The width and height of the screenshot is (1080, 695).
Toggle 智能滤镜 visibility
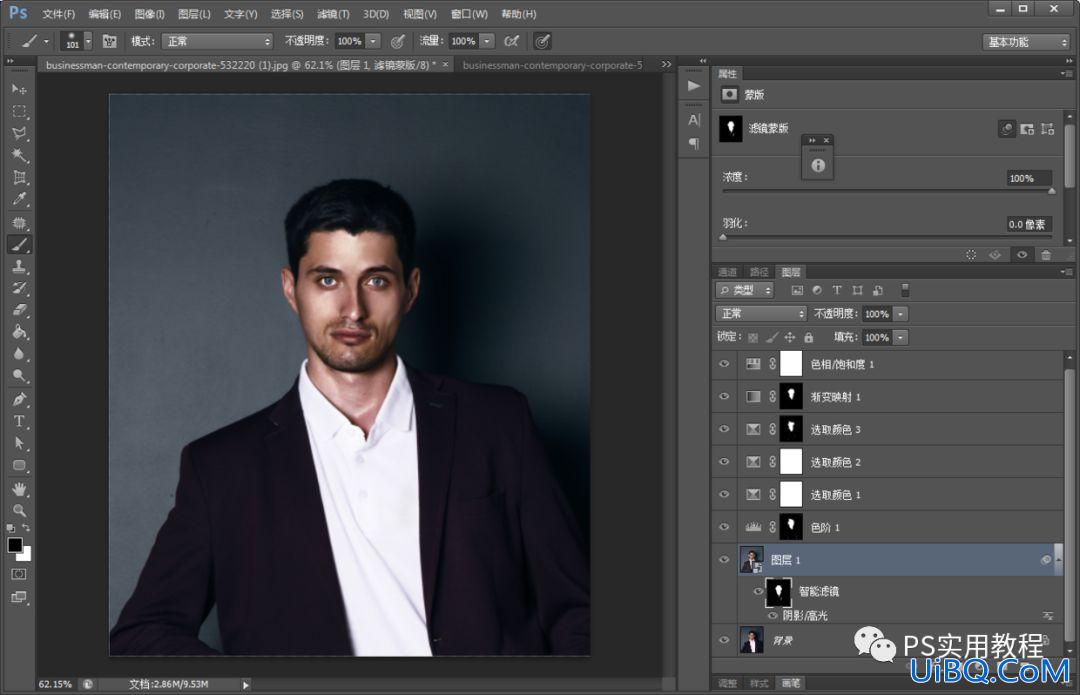click(758, 591)
